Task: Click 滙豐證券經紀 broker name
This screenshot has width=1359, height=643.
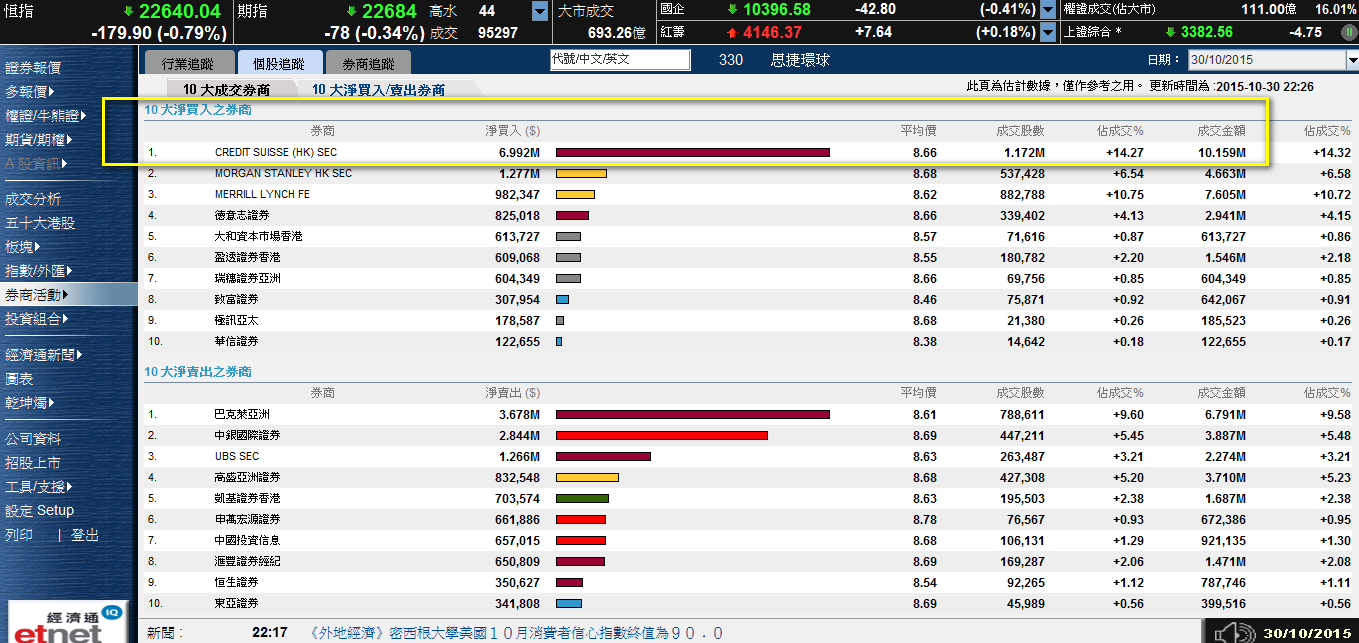Action: pyautogui.click(x=247, y=561)
